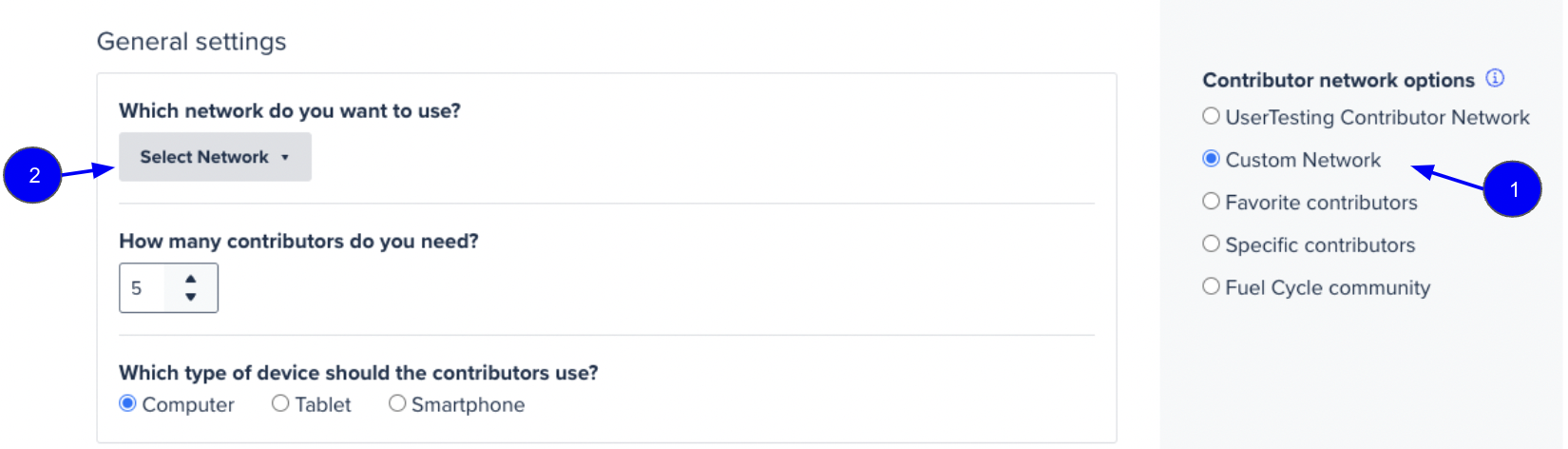Click the blue annotation circle numbered 1

pyautogui.click(x=1513, y=189)
